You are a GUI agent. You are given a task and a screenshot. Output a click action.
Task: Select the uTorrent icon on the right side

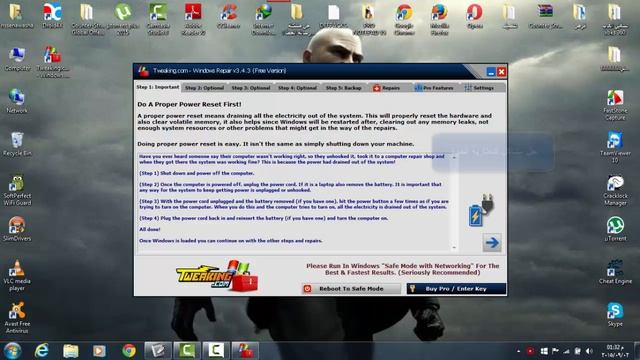pyautogui.click(x=615, y=229)
